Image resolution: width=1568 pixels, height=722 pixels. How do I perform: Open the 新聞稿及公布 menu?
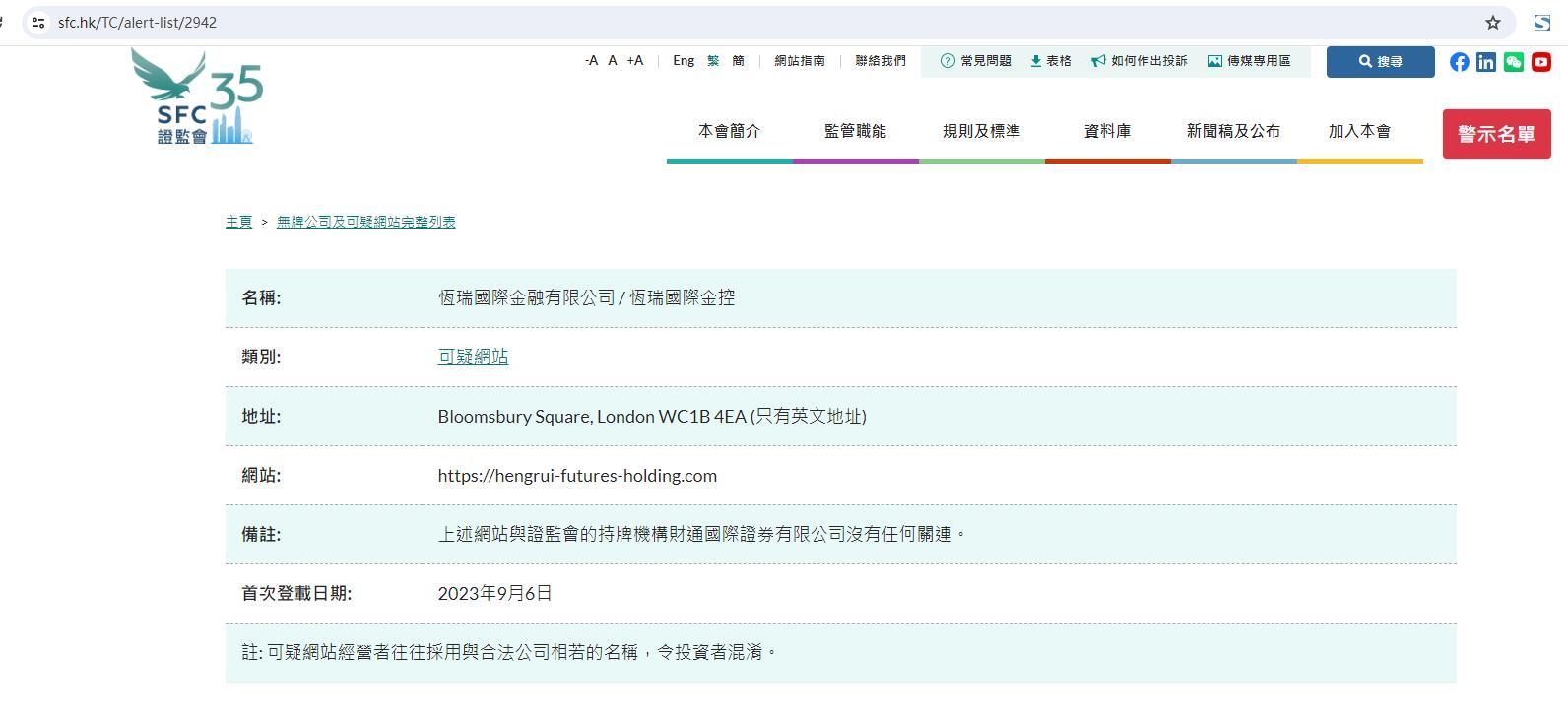[1233, 131]
